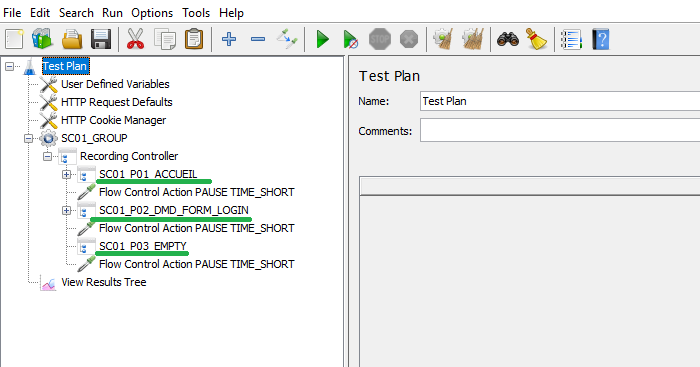
Task: Click the Clear all broom icon
Action: pyautogui.click(x=473, y=39)
